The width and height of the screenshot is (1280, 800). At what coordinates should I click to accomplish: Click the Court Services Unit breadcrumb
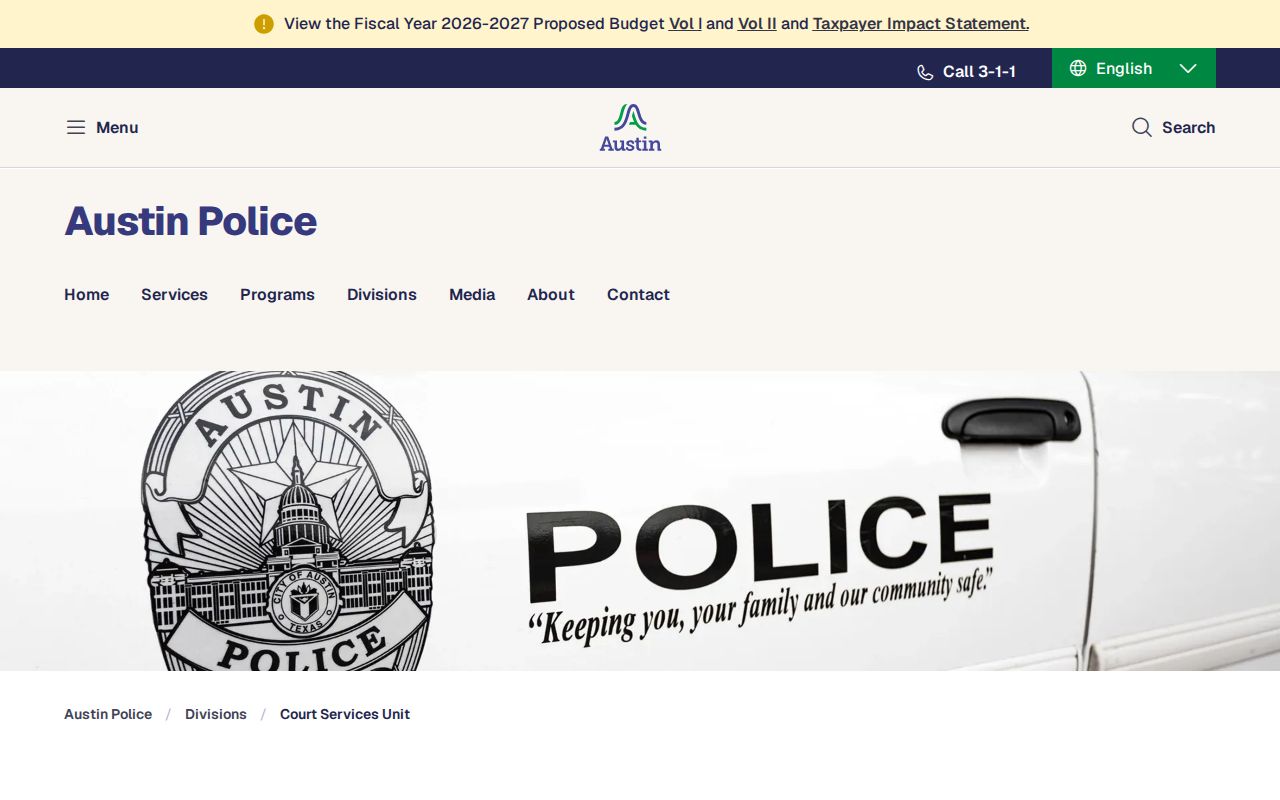click(345, 714)
